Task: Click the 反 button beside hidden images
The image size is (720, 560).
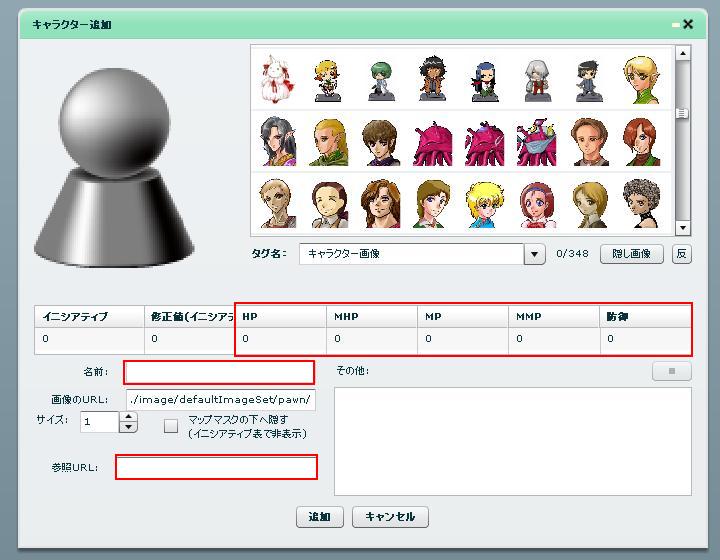Action: (x=682, y=254)
